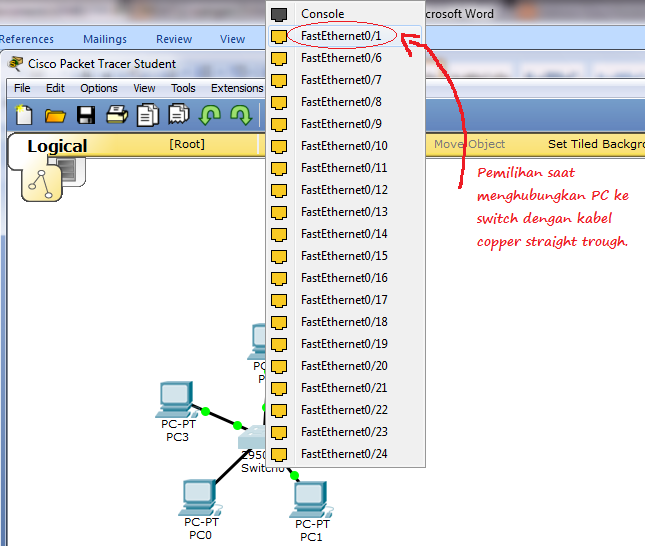
Task: Choose FastEthernet0/21 port
Action: [346, 388]
